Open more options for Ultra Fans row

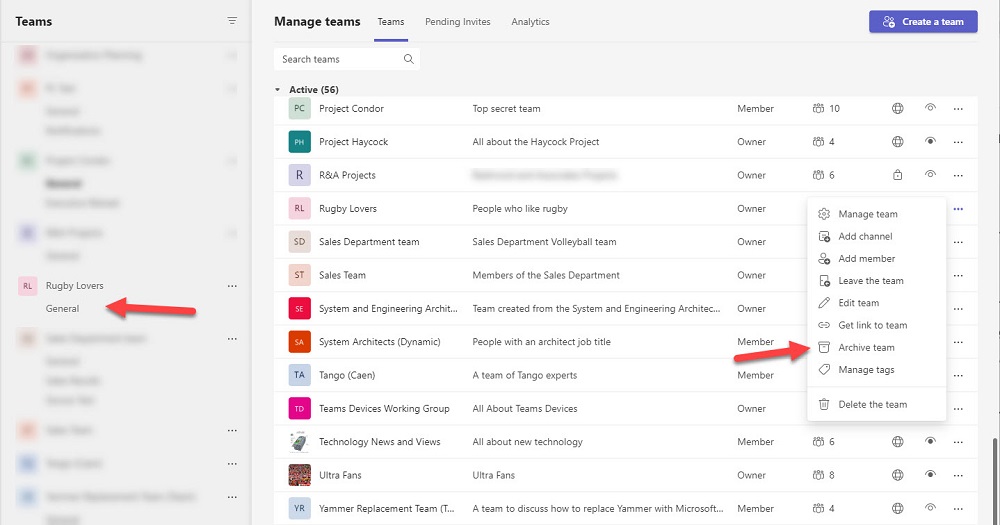pos(958,476)
